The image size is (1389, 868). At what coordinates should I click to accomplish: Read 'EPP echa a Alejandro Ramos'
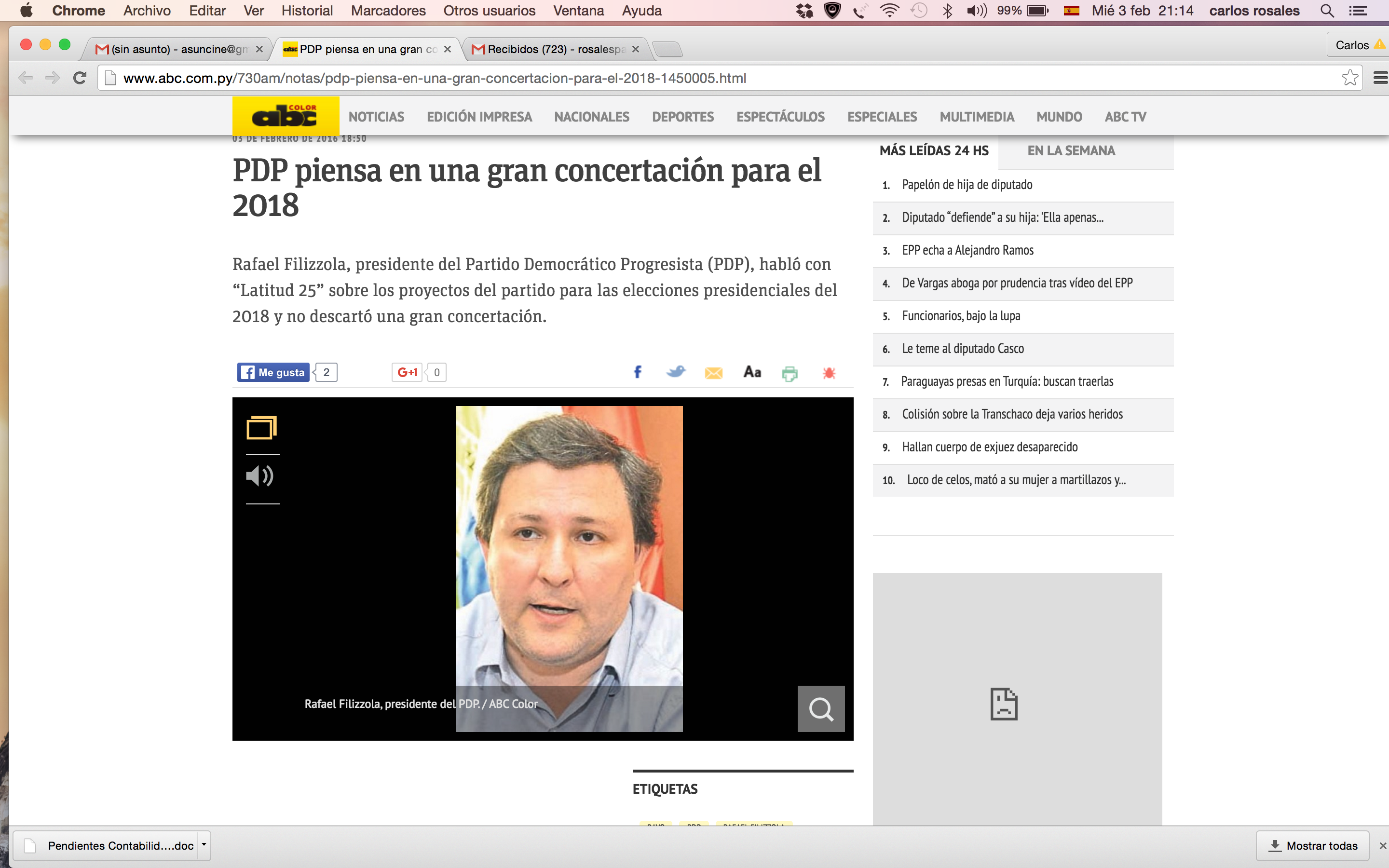pyautogui.click(x=967, y=250)
